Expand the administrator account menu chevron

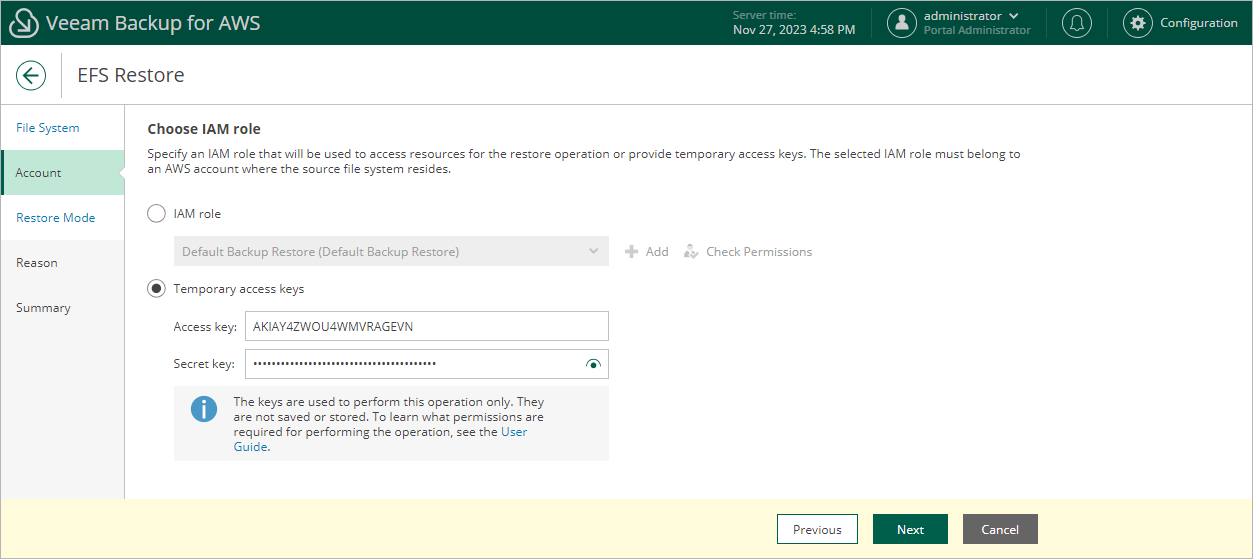coord(1014,16)
